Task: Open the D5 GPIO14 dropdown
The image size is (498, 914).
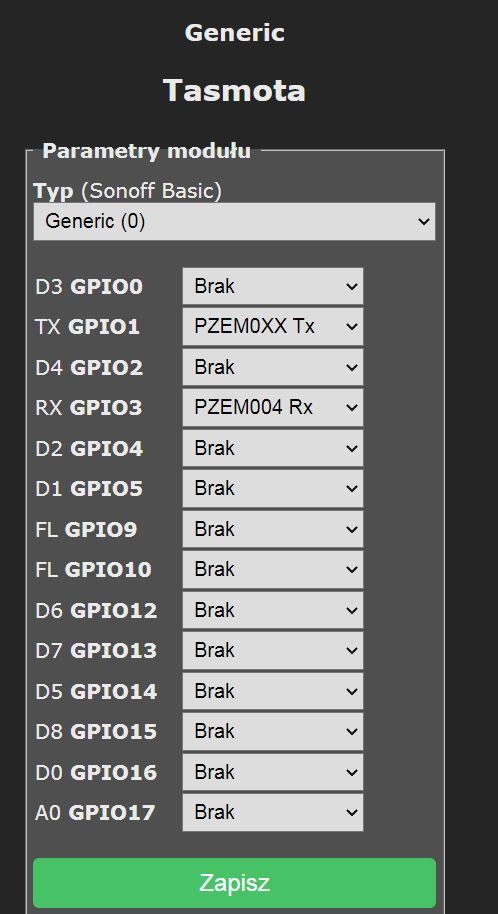Action: coord(273,691)
